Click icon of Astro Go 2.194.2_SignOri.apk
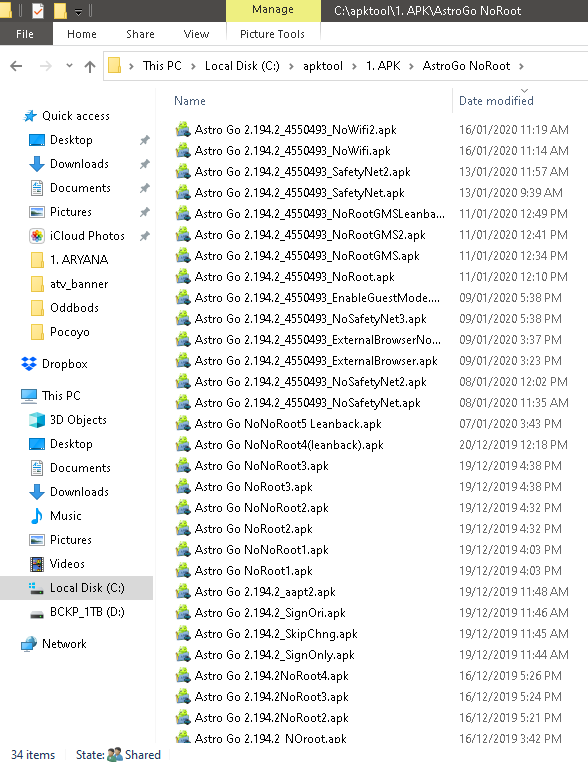588x764 pixels. click(183, 612)
